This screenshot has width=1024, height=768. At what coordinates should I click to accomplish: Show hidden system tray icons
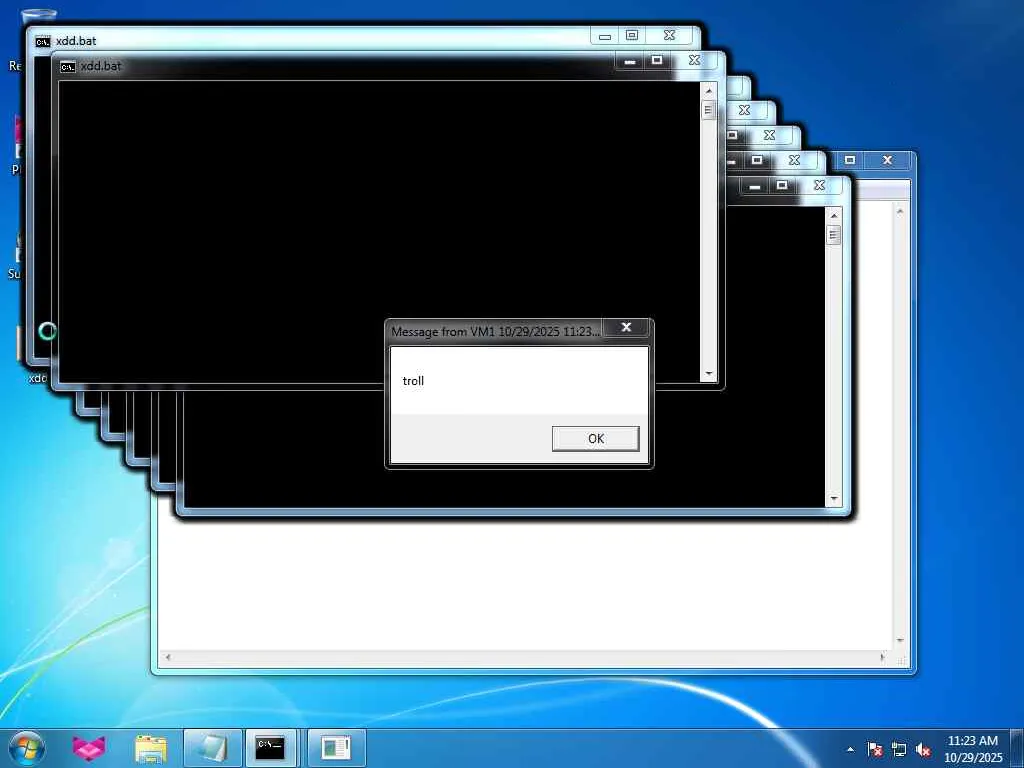point(850,749)
